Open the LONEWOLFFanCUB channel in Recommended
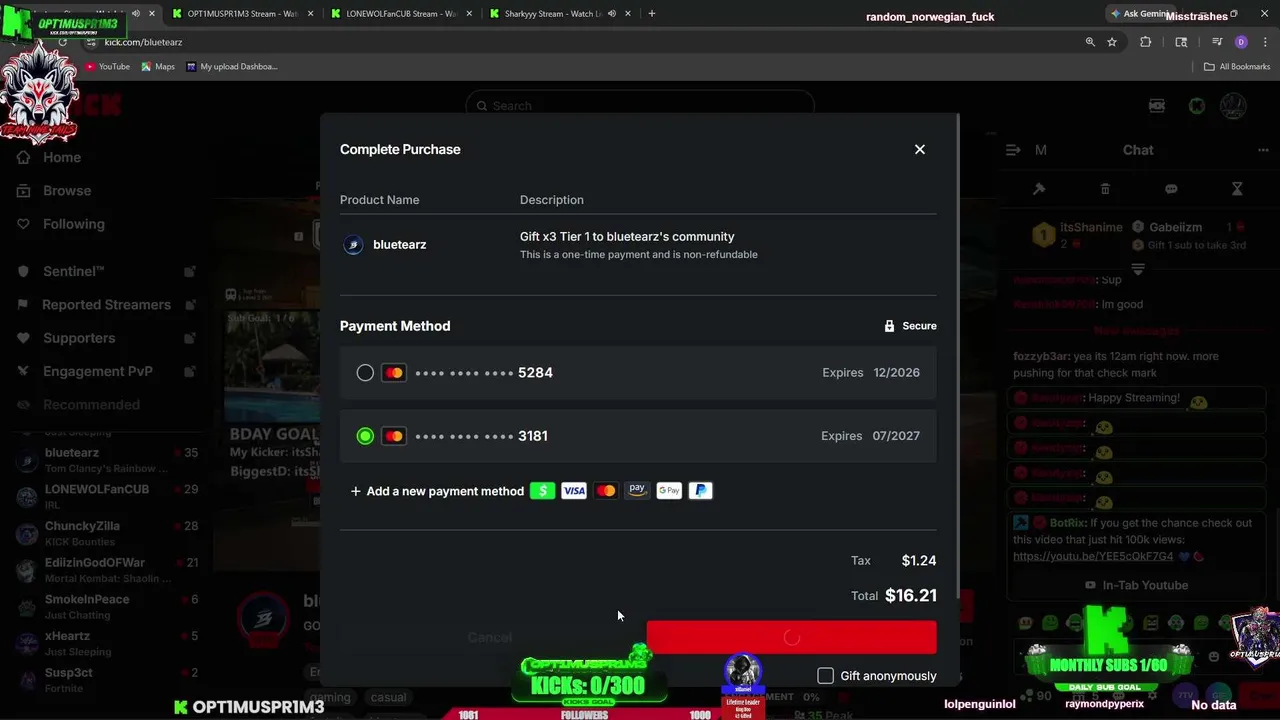Image resolution: width=1280 pixels, height=720 pixels. 105,496
